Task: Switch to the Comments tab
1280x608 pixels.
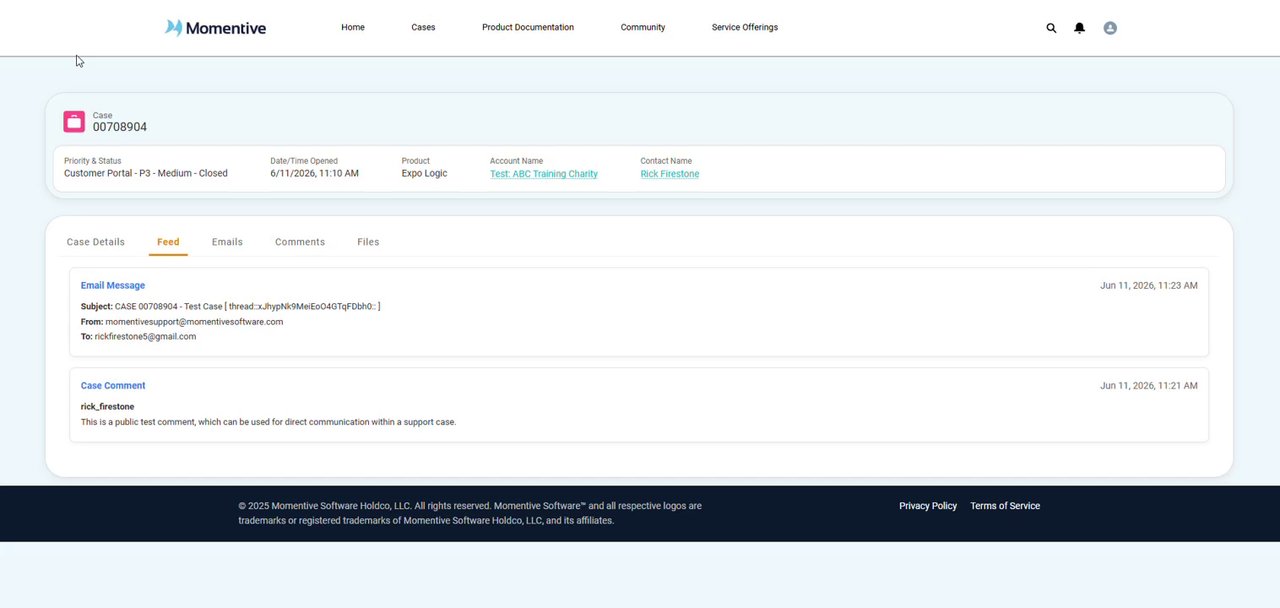Action: click(300, 242)
